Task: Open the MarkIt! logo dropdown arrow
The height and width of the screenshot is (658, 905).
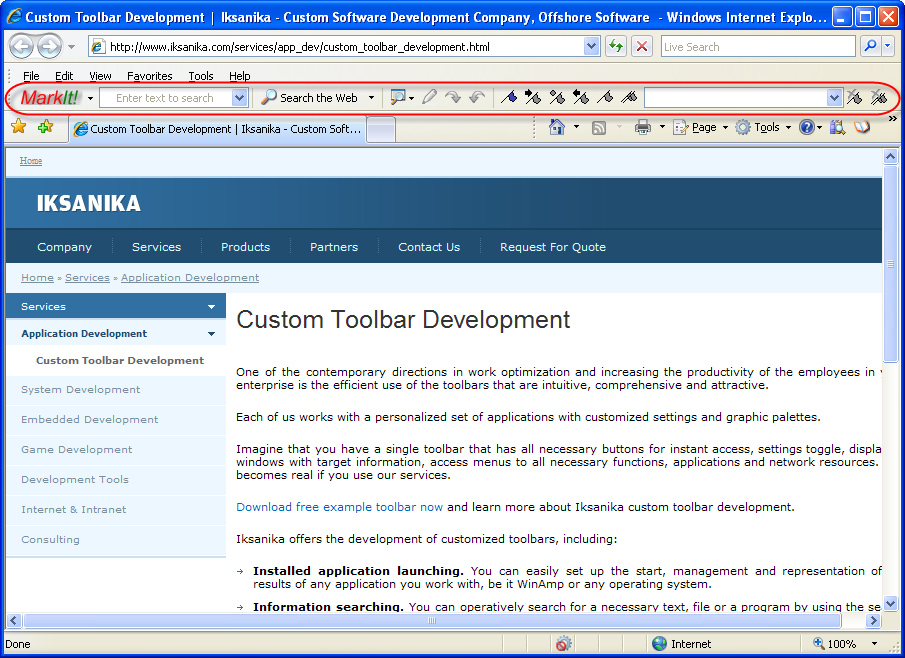Action: click(x=90, y=98)
